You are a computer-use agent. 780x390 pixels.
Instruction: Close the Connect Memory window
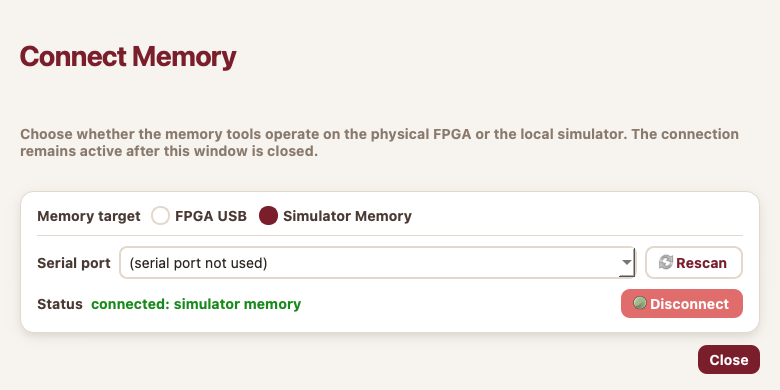coord(729,360)
